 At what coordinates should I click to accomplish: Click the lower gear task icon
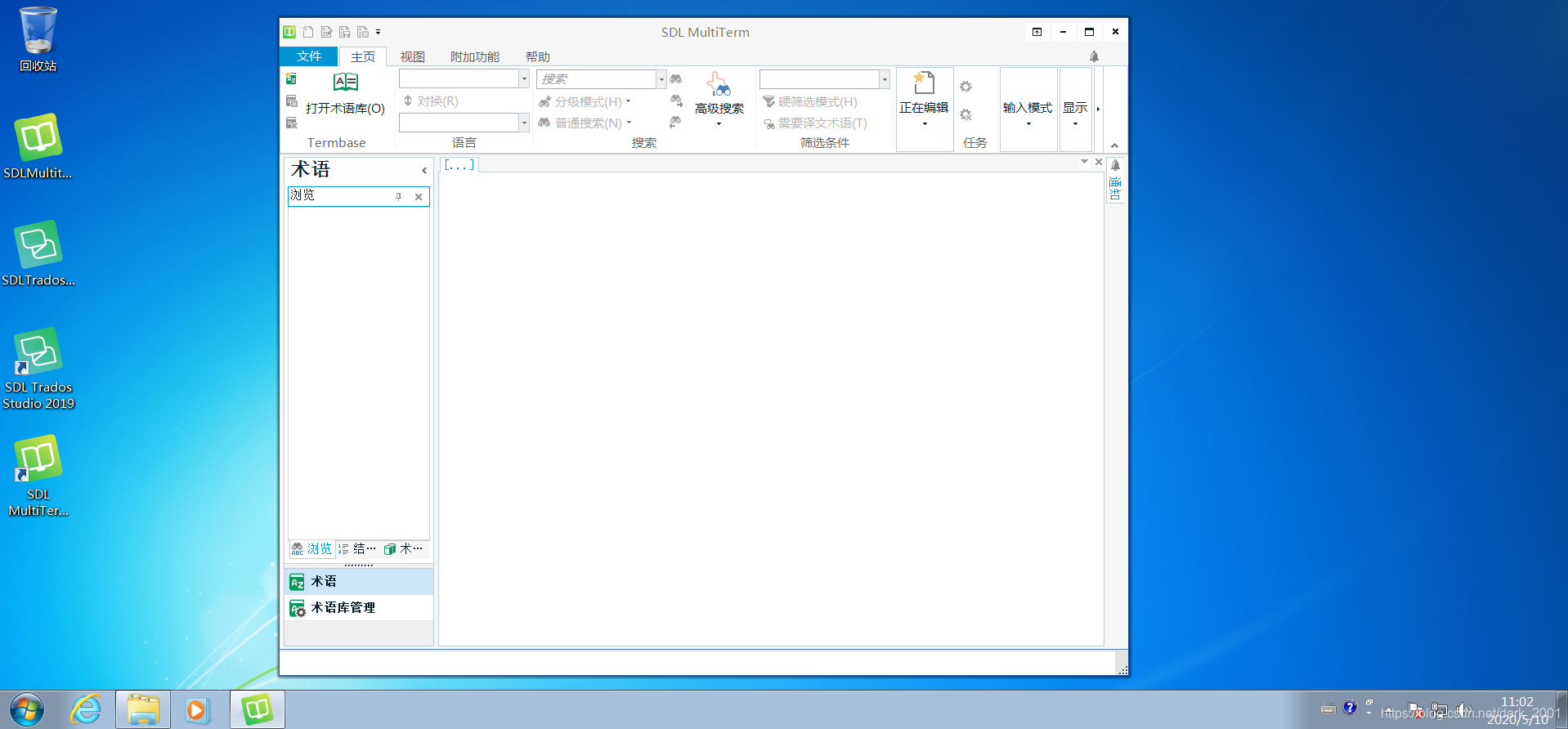click(965, 114)
